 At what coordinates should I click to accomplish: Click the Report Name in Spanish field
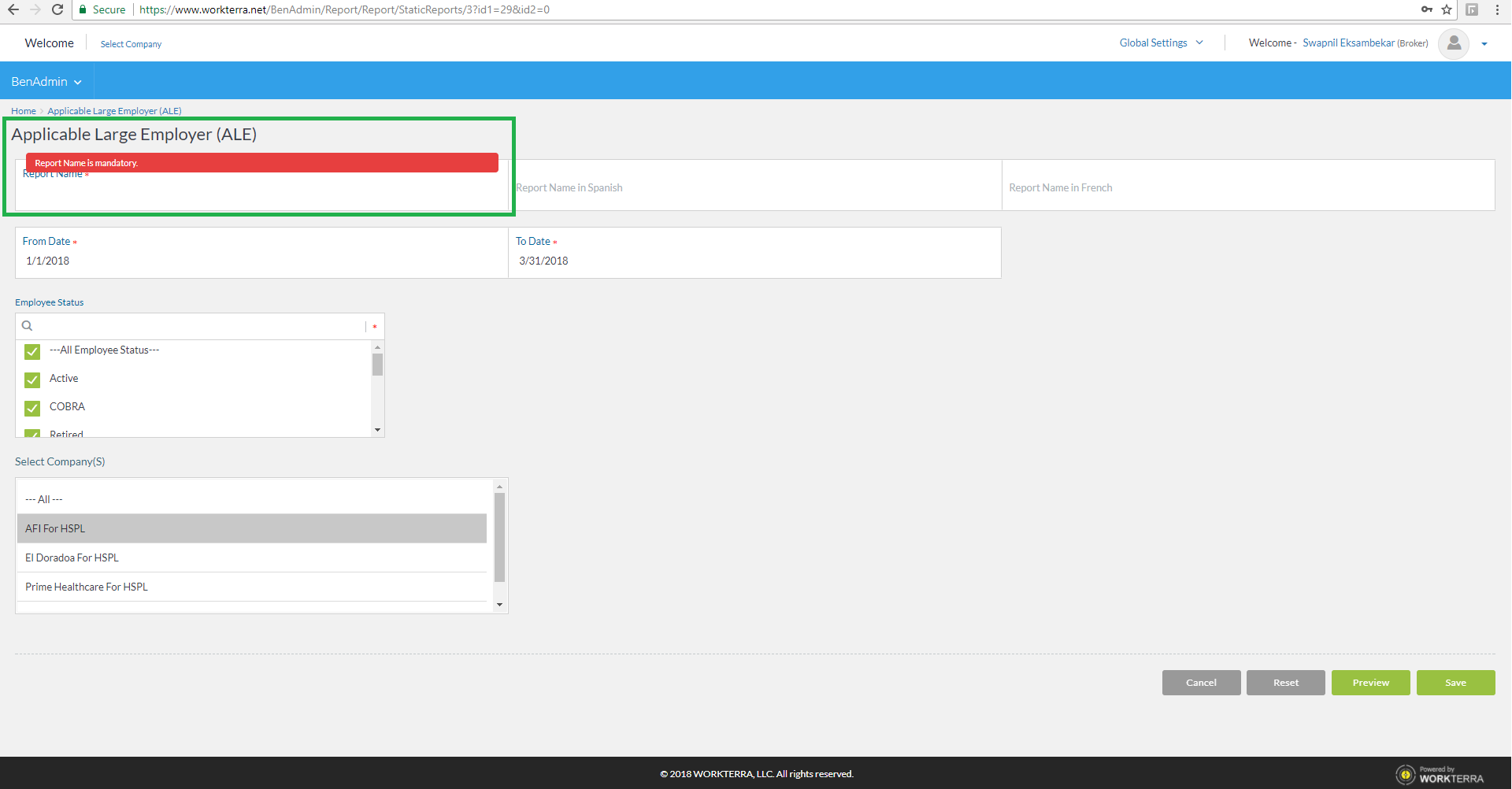click(754, 187)
